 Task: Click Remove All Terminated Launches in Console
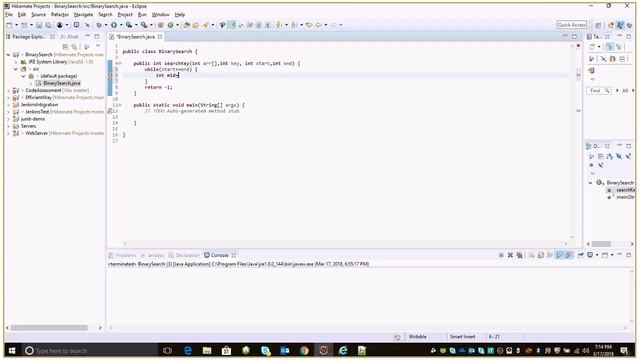tap(519, 255)
